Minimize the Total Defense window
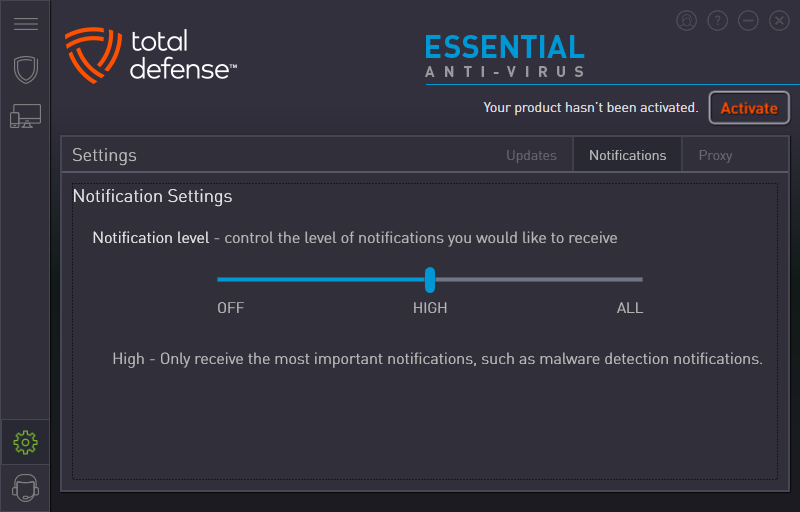The height and width of the screenshot is (512, 800). point(748,20)
